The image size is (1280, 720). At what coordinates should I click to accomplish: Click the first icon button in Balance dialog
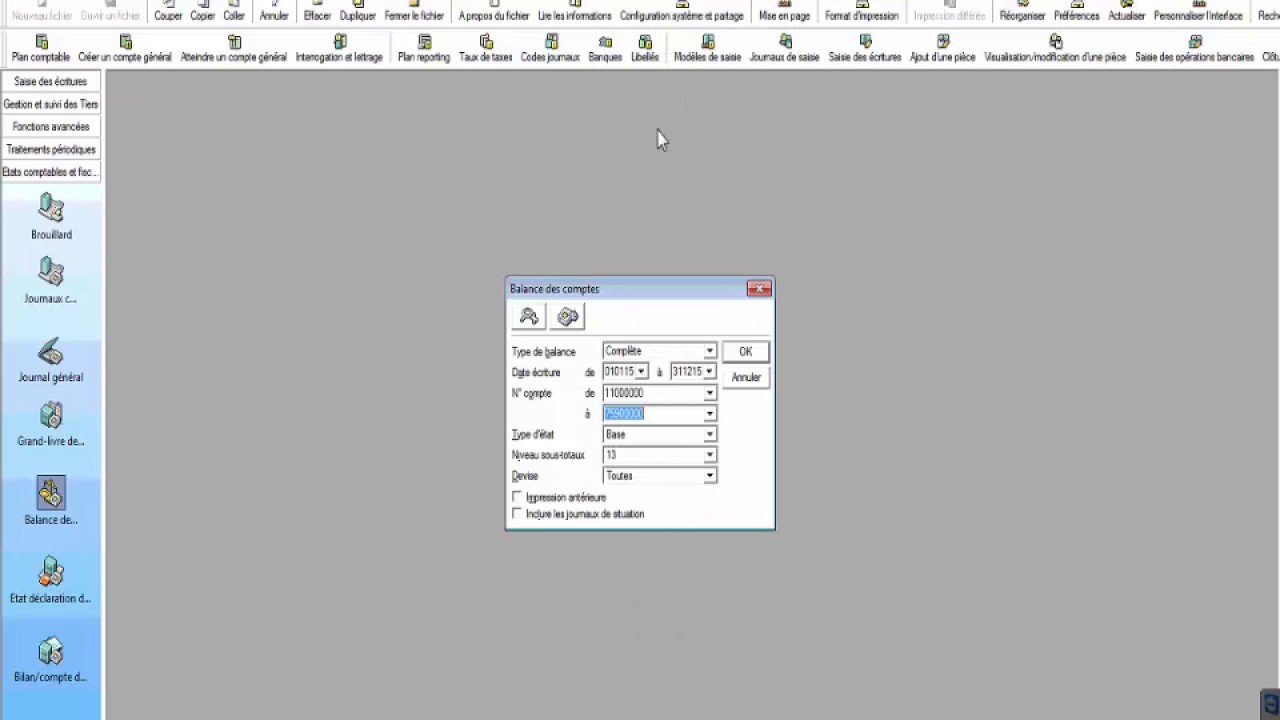(529, 317)
